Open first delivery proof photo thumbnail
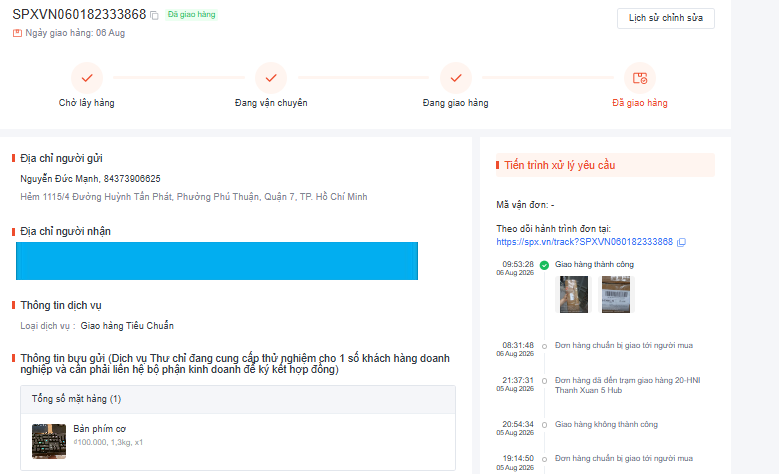Image resolution: width=779 pixels, height=474 pixels. [574, 295]
